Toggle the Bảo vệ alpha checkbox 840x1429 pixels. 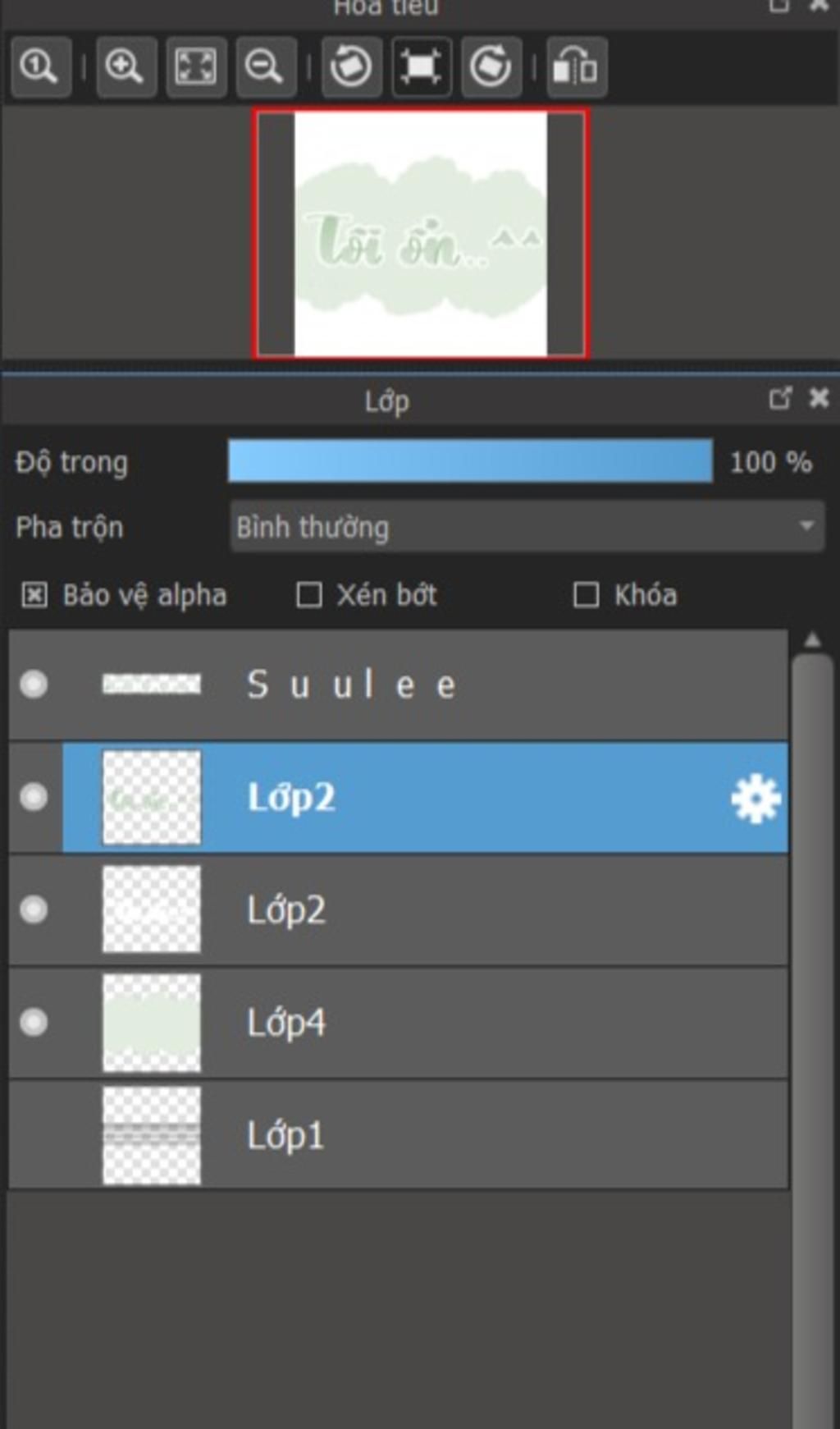click(34, 595)
